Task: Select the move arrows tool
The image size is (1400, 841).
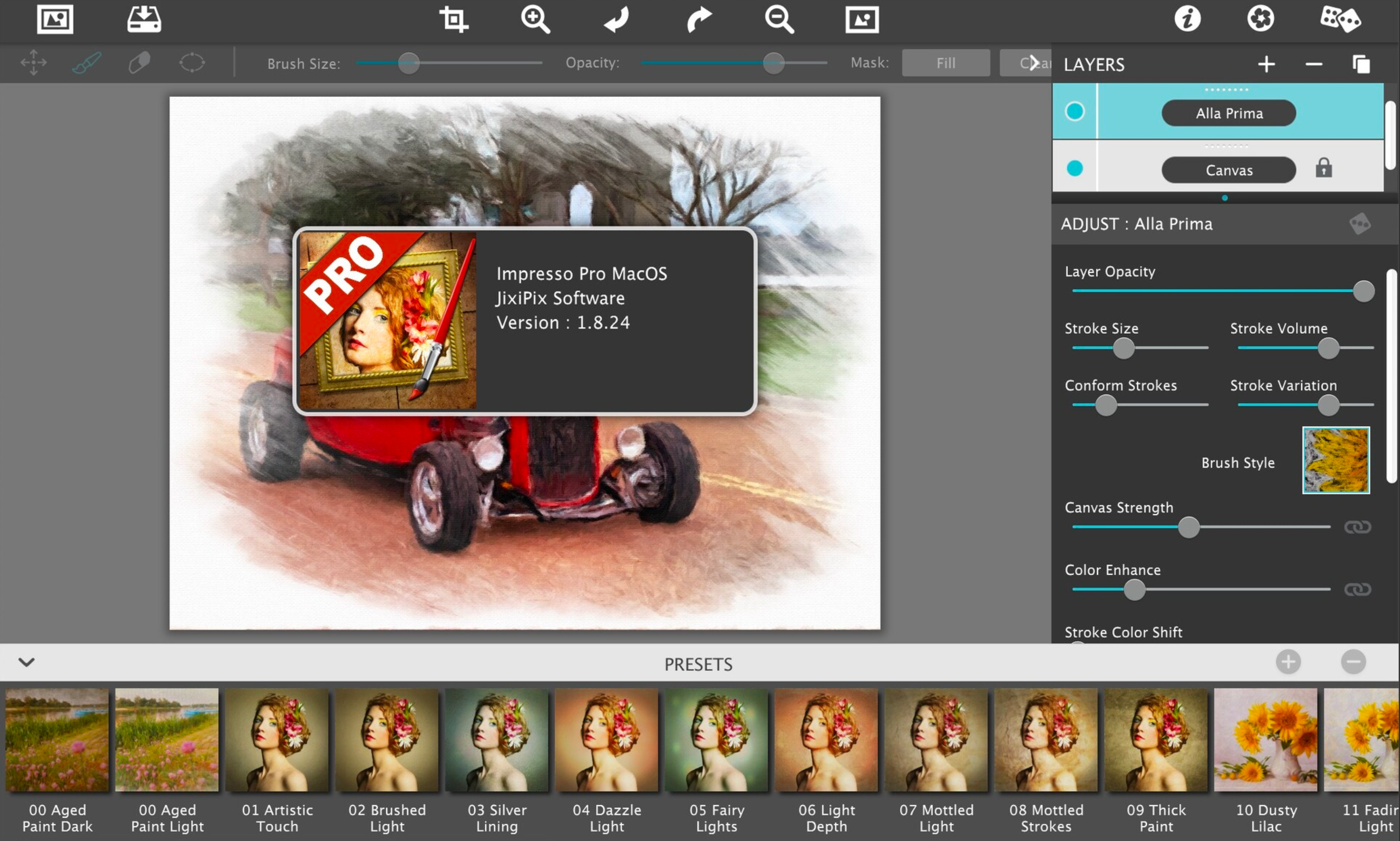Action: [33, 62]
